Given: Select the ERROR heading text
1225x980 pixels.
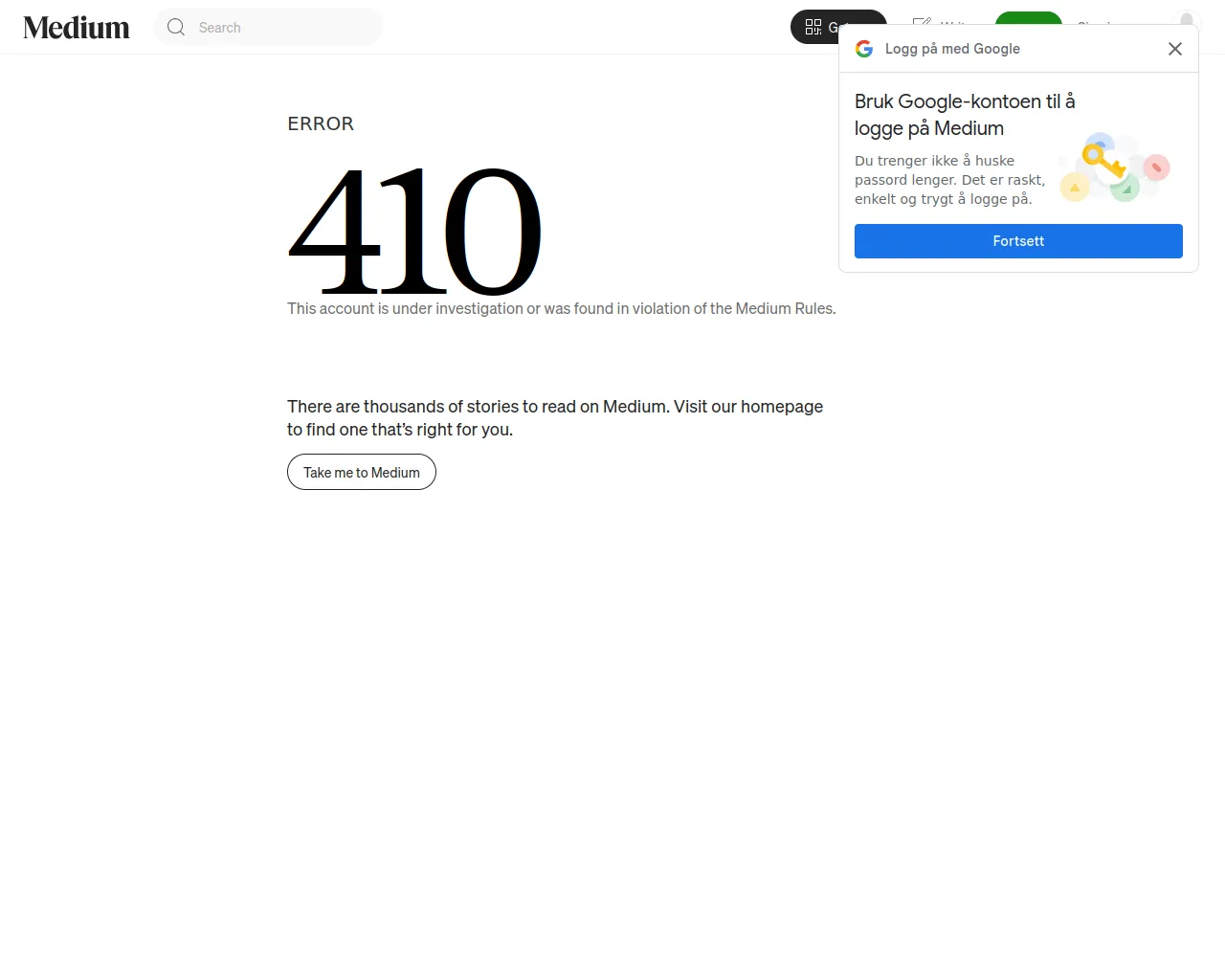Looking at the screenshot, I should (x=321, y=123).
